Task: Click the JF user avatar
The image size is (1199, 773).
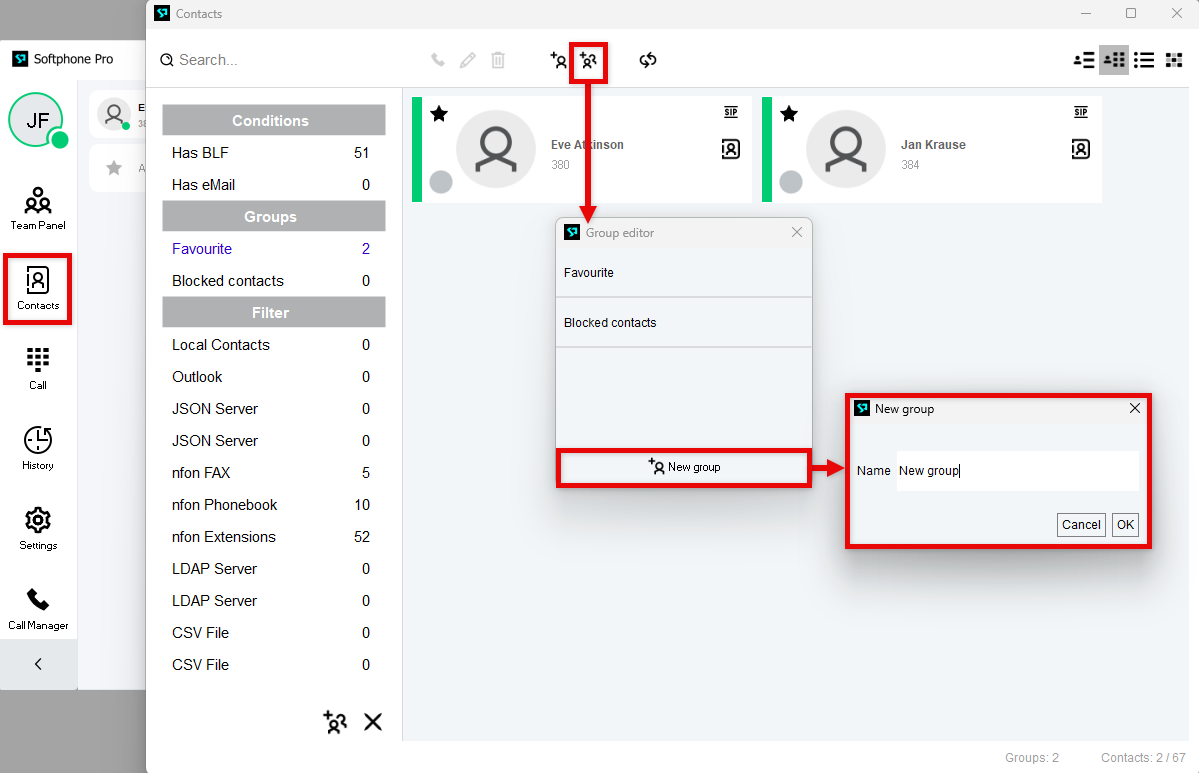Action: pos(36,120)
